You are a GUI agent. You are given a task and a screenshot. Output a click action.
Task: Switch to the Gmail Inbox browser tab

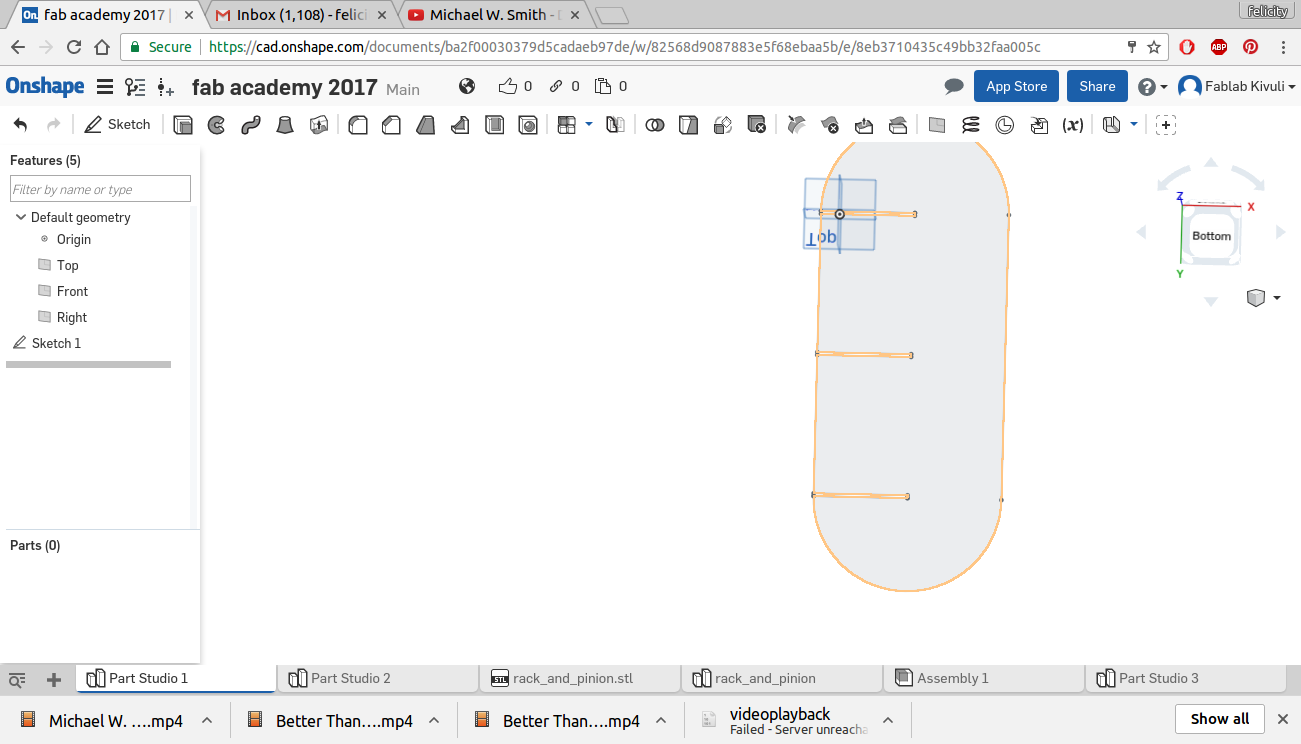pos(300,15)
